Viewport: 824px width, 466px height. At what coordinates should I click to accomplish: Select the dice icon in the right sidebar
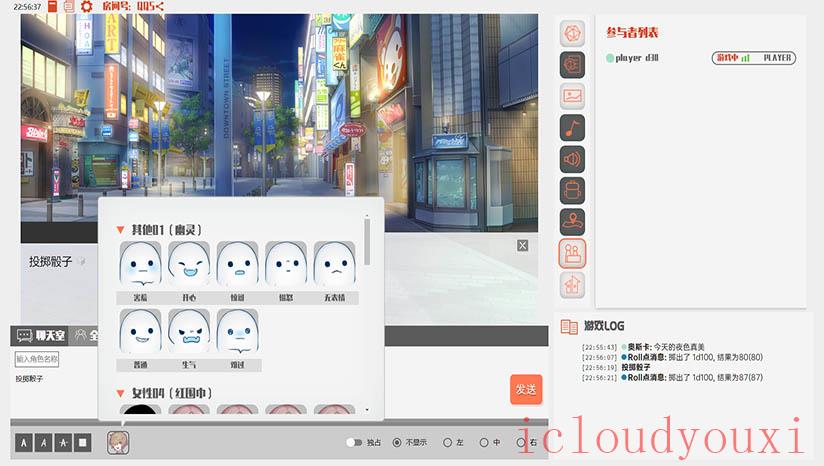click(572, 34)
